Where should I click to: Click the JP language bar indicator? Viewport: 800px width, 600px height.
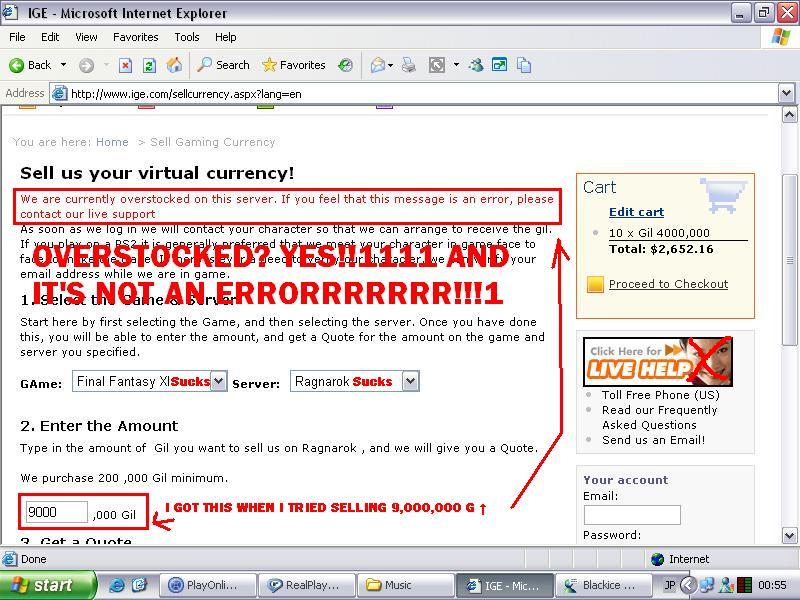coord(669,585)
